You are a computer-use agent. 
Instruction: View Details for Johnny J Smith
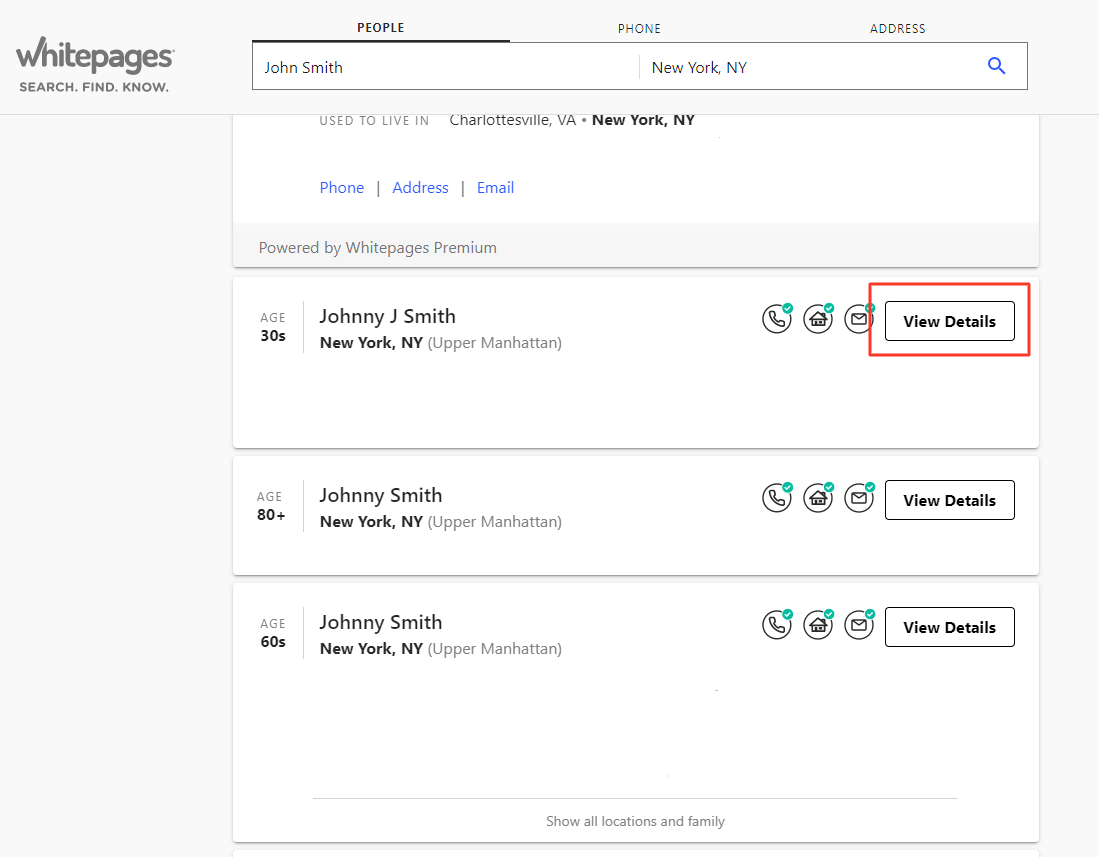point(950,322)
